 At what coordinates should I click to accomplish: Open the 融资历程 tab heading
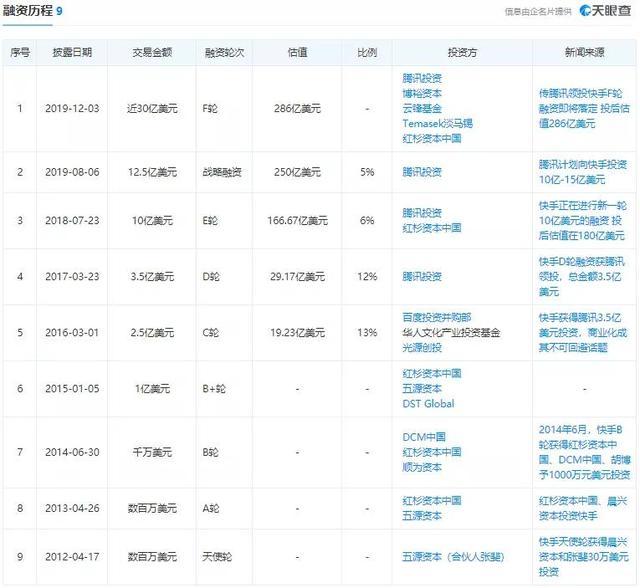tap(28, 11)
